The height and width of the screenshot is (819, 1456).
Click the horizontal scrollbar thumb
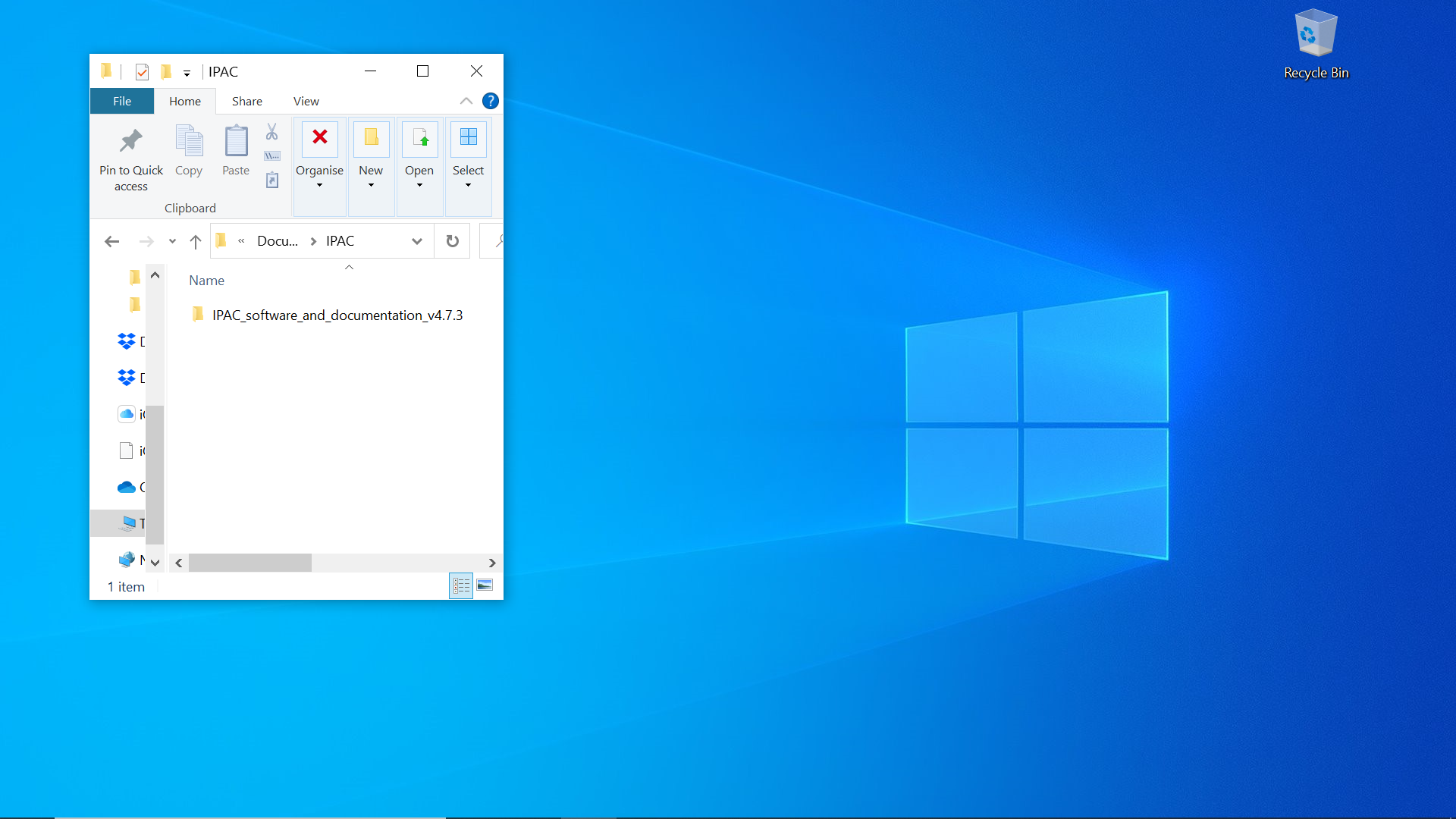point(250,563)
